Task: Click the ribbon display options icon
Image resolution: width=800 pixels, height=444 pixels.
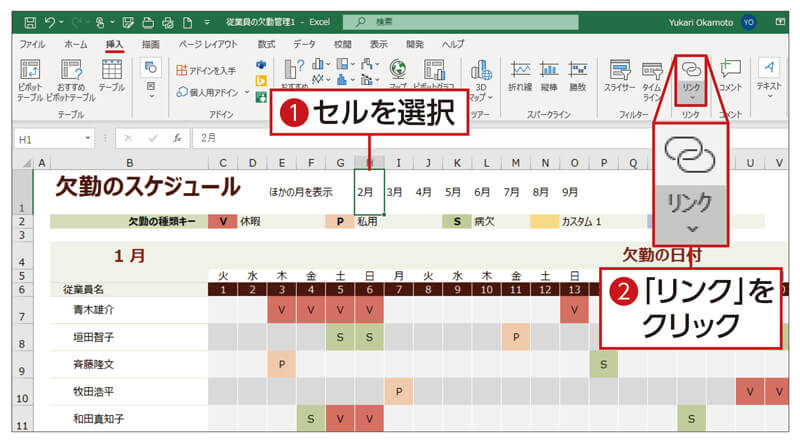Action: (x=780, y=22)
